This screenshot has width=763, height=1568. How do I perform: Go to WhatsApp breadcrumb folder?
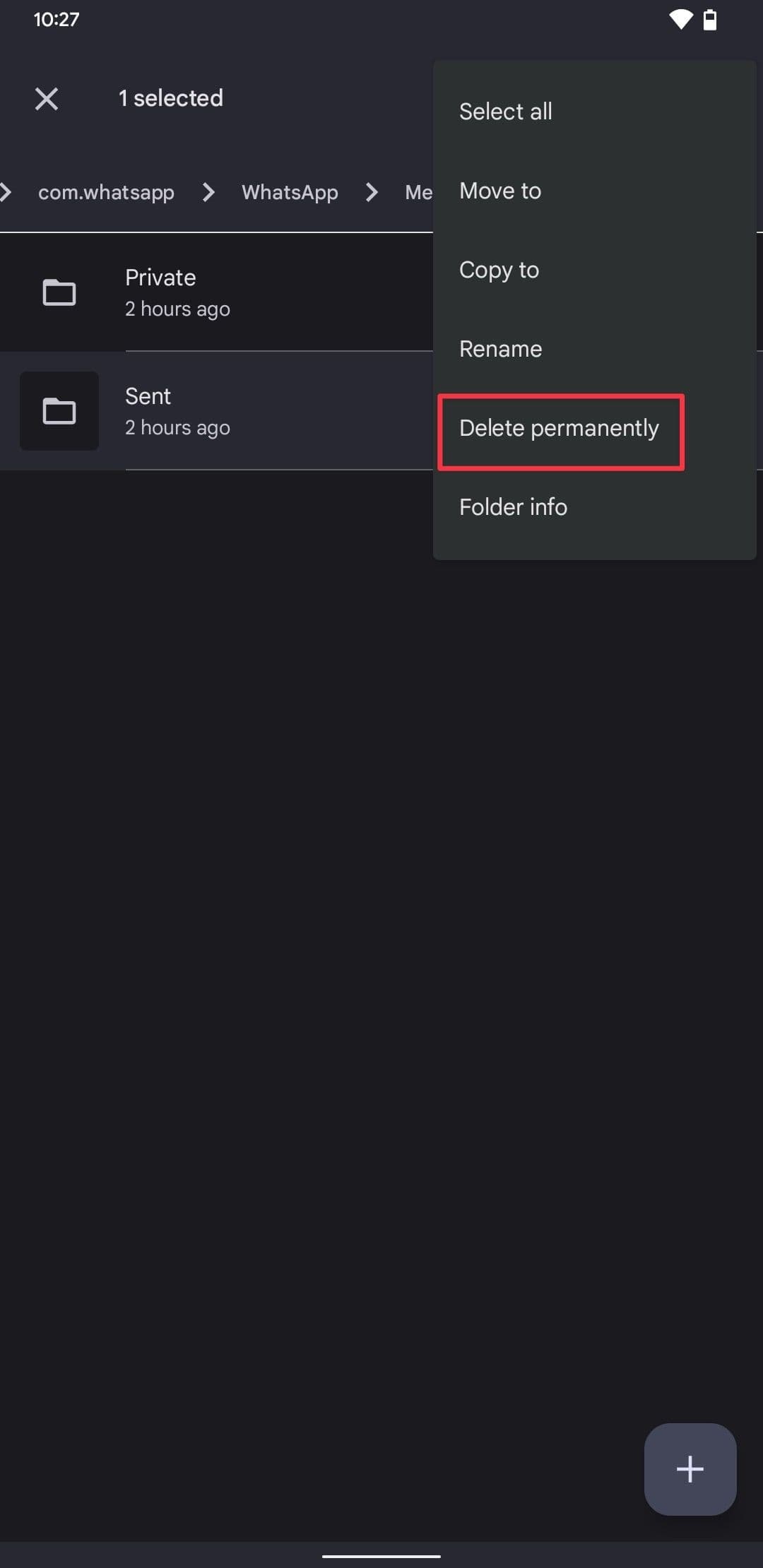(x=290, y=192)
